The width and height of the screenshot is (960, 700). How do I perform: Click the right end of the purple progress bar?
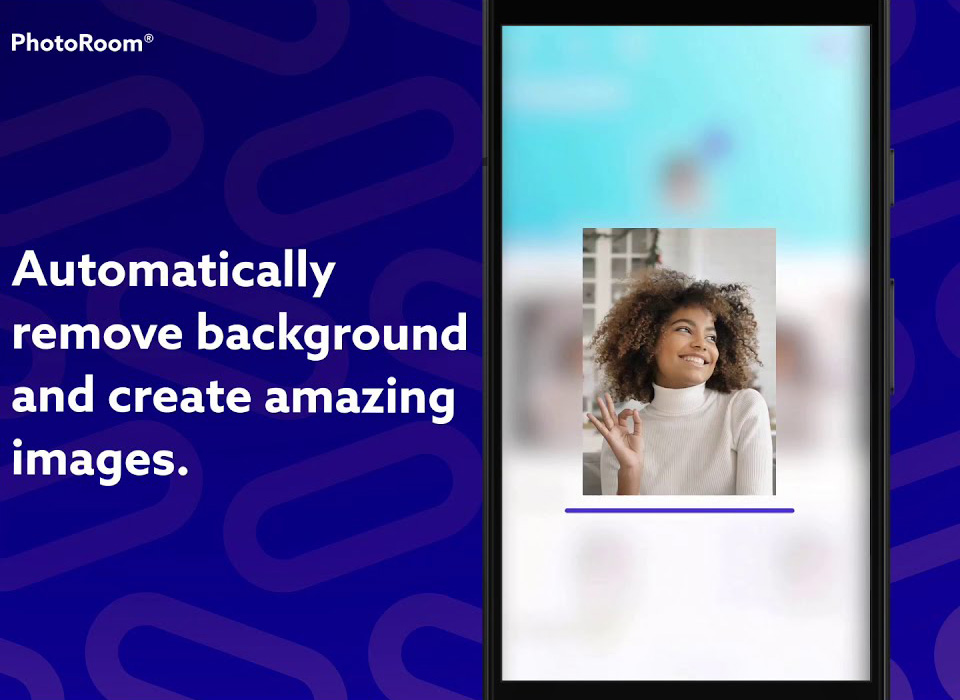coord(789,511)
